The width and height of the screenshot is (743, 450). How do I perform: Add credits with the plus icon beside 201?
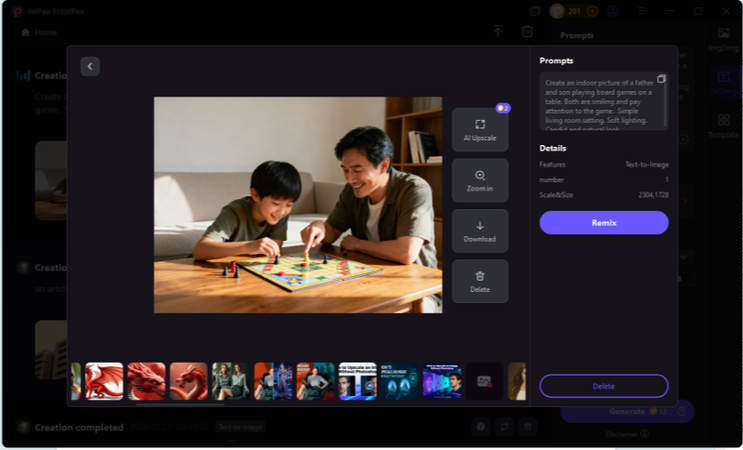[592, 11]
